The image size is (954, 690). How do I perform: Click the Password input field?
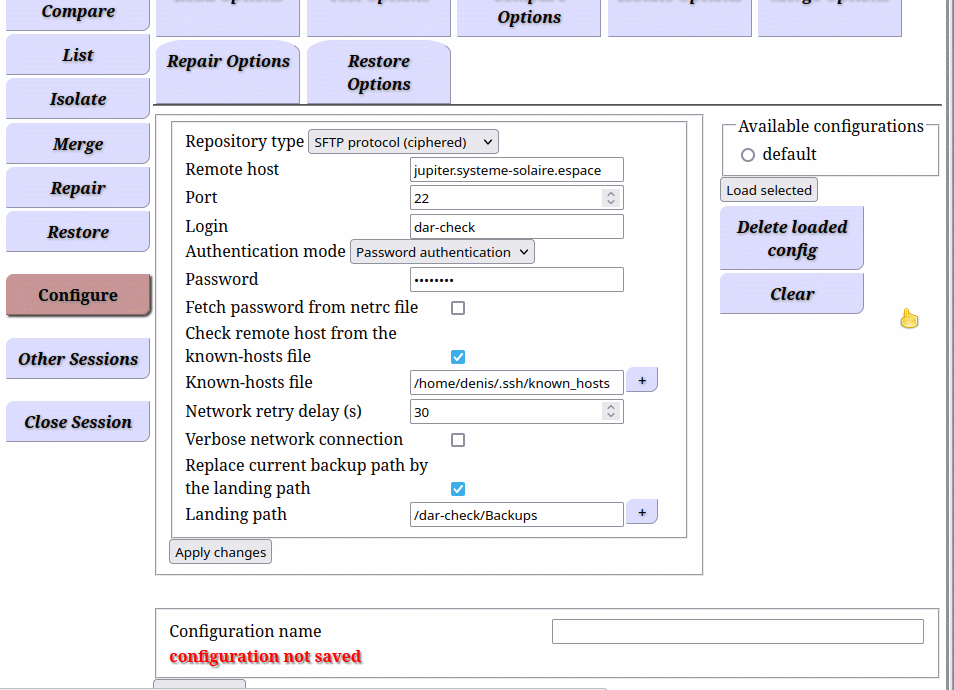tap(517, 279)
